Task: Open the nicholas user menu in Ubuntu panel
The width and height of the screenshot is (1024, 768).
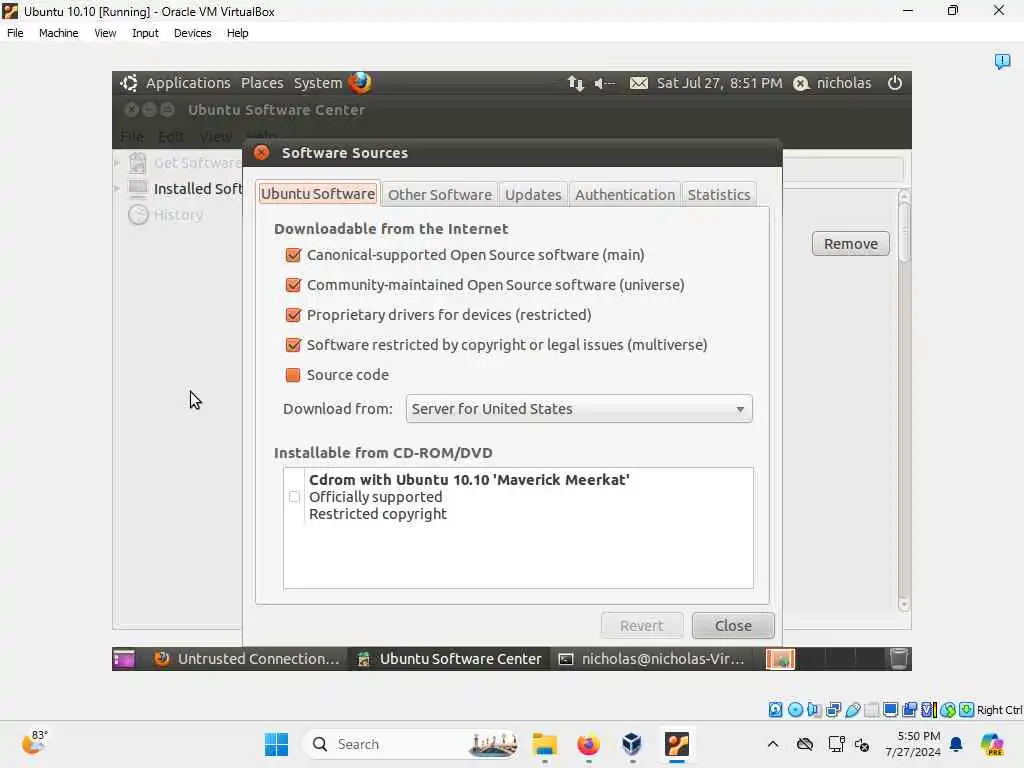Action: coord(832,83)
